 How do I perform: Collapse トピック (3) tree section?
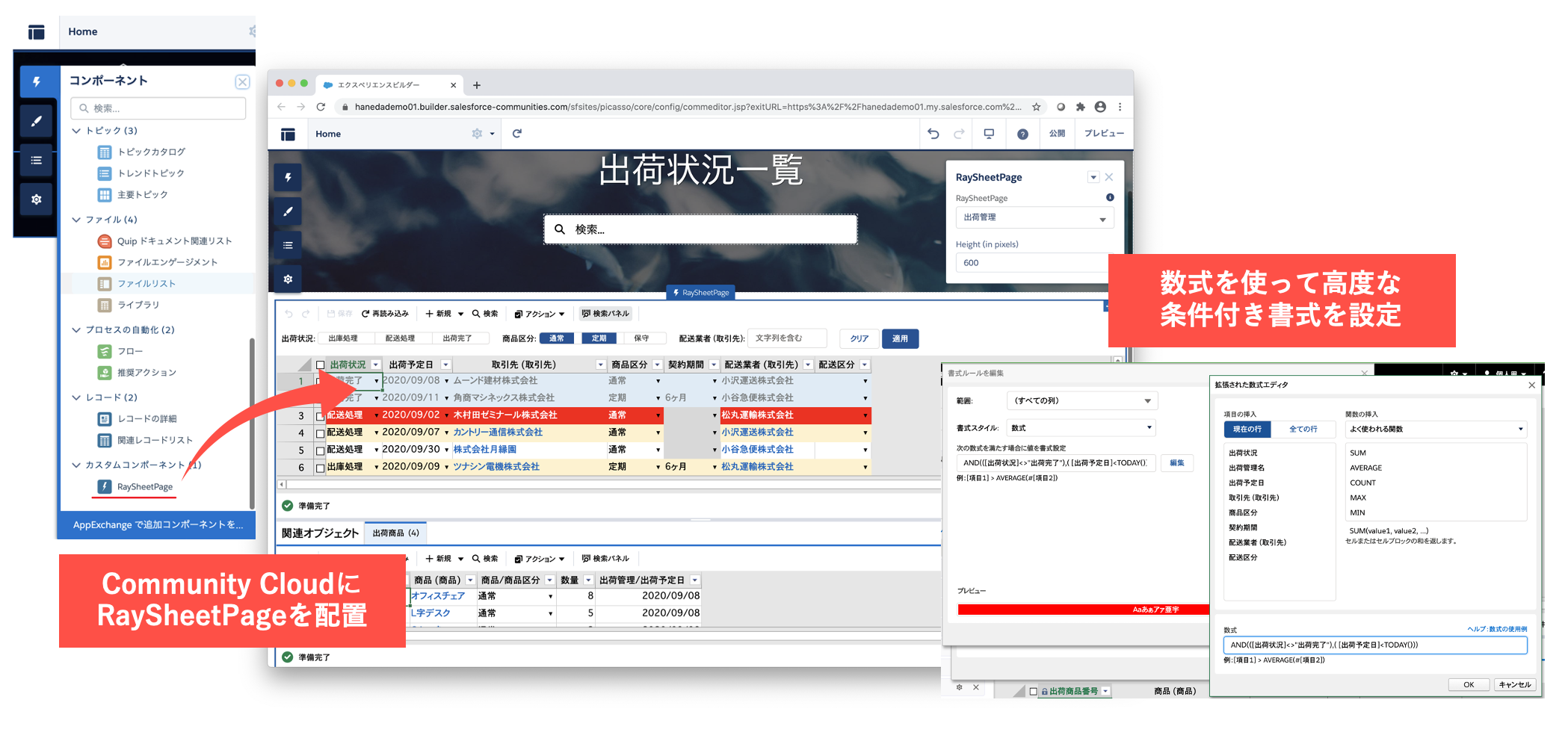pyautogui.click(x=76, y=131)
